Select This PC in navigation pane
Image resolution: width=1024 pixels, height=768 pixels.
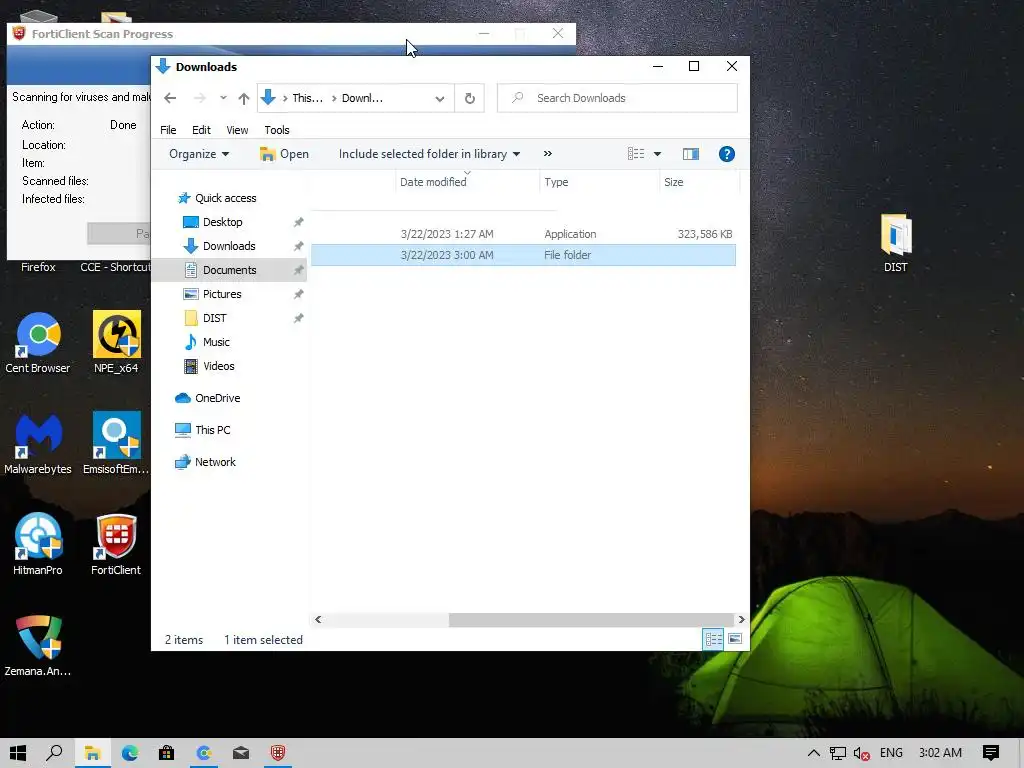(x=212, y=430)
